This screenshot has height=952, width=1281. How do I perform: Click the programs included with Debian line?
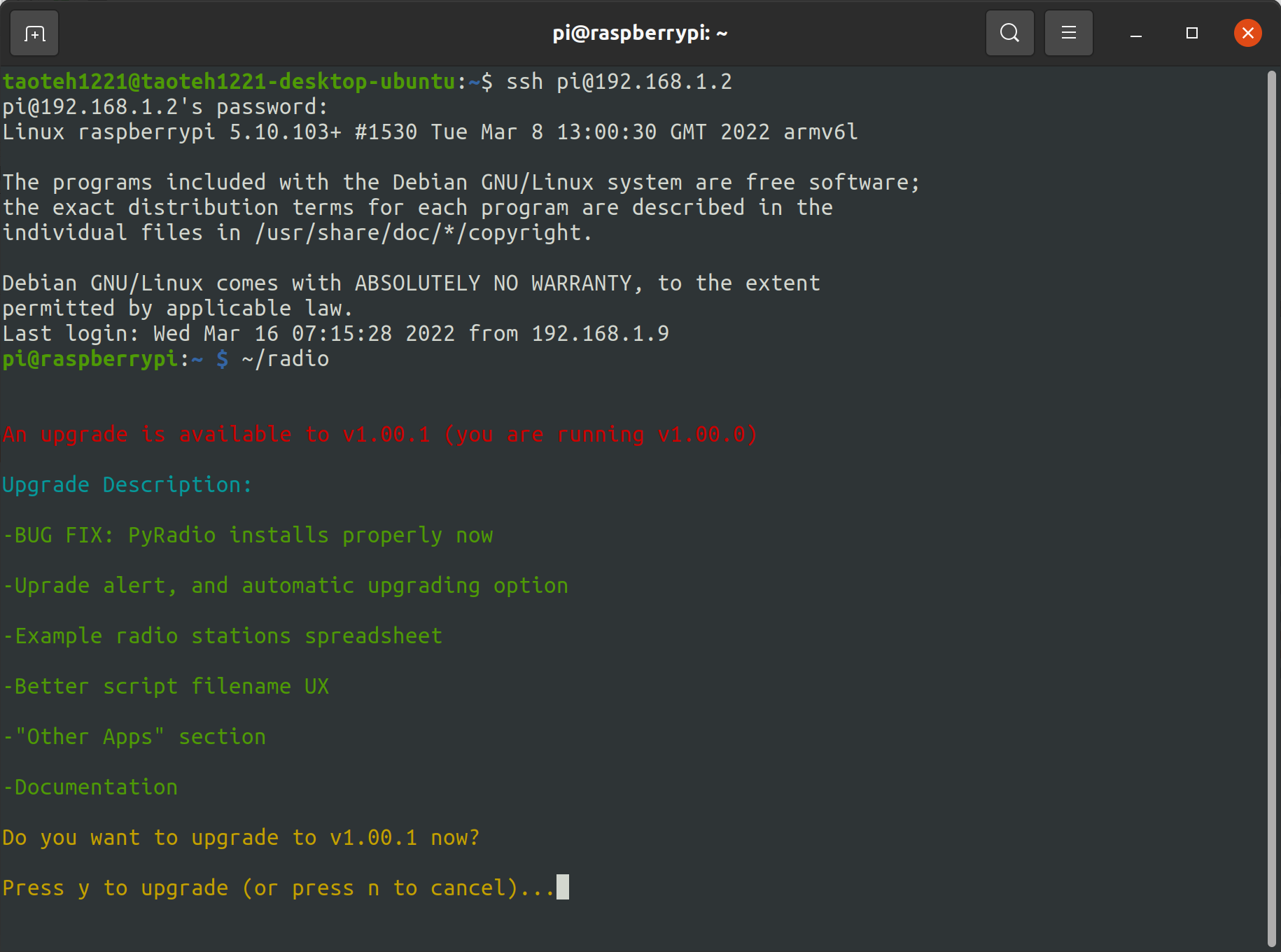point(461,183)
